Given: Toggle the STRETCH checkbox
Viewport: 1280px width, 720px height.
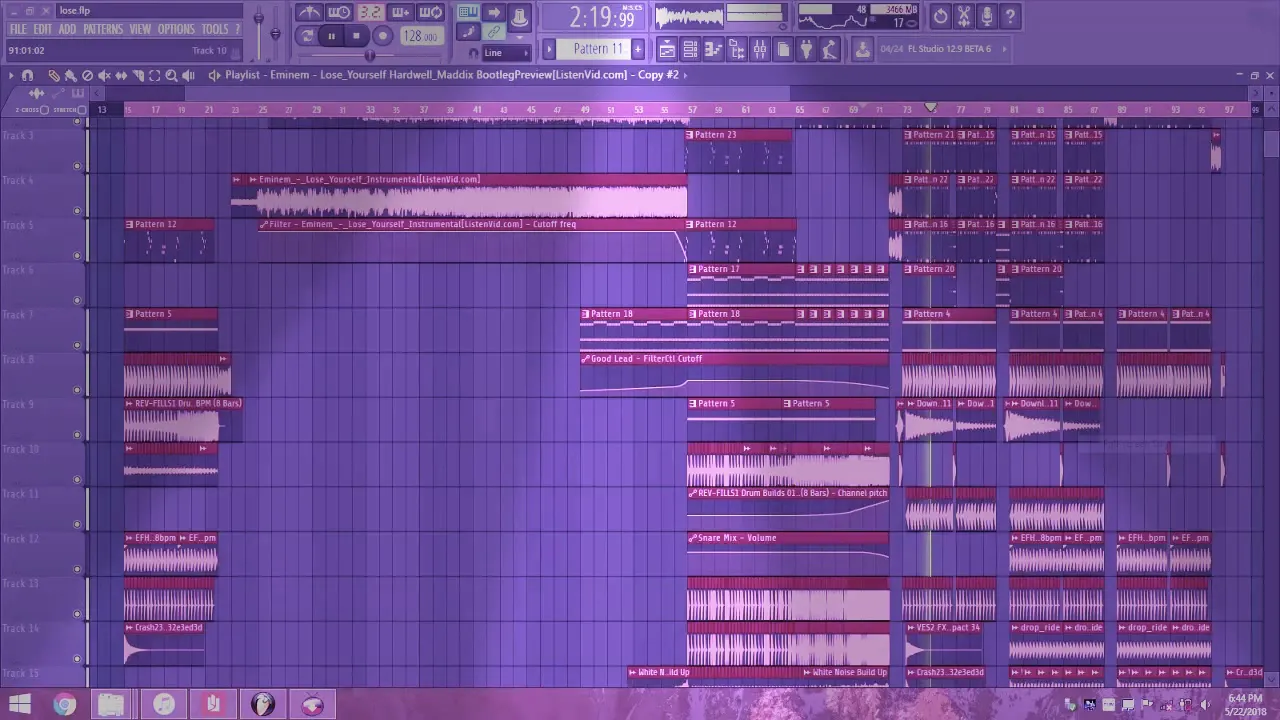Looking at the screenshot, I should [x=84, y=110].
